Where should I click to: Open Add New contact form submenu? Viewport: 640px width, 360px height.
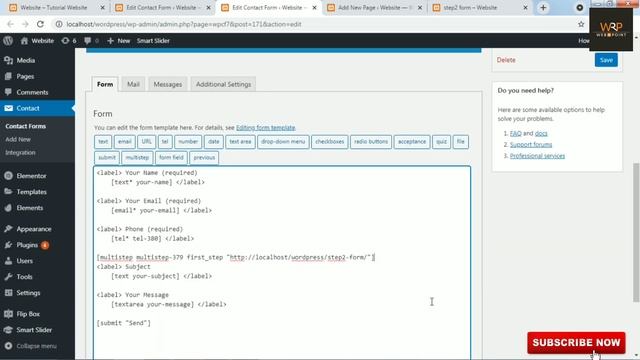[x=18, y=139]
